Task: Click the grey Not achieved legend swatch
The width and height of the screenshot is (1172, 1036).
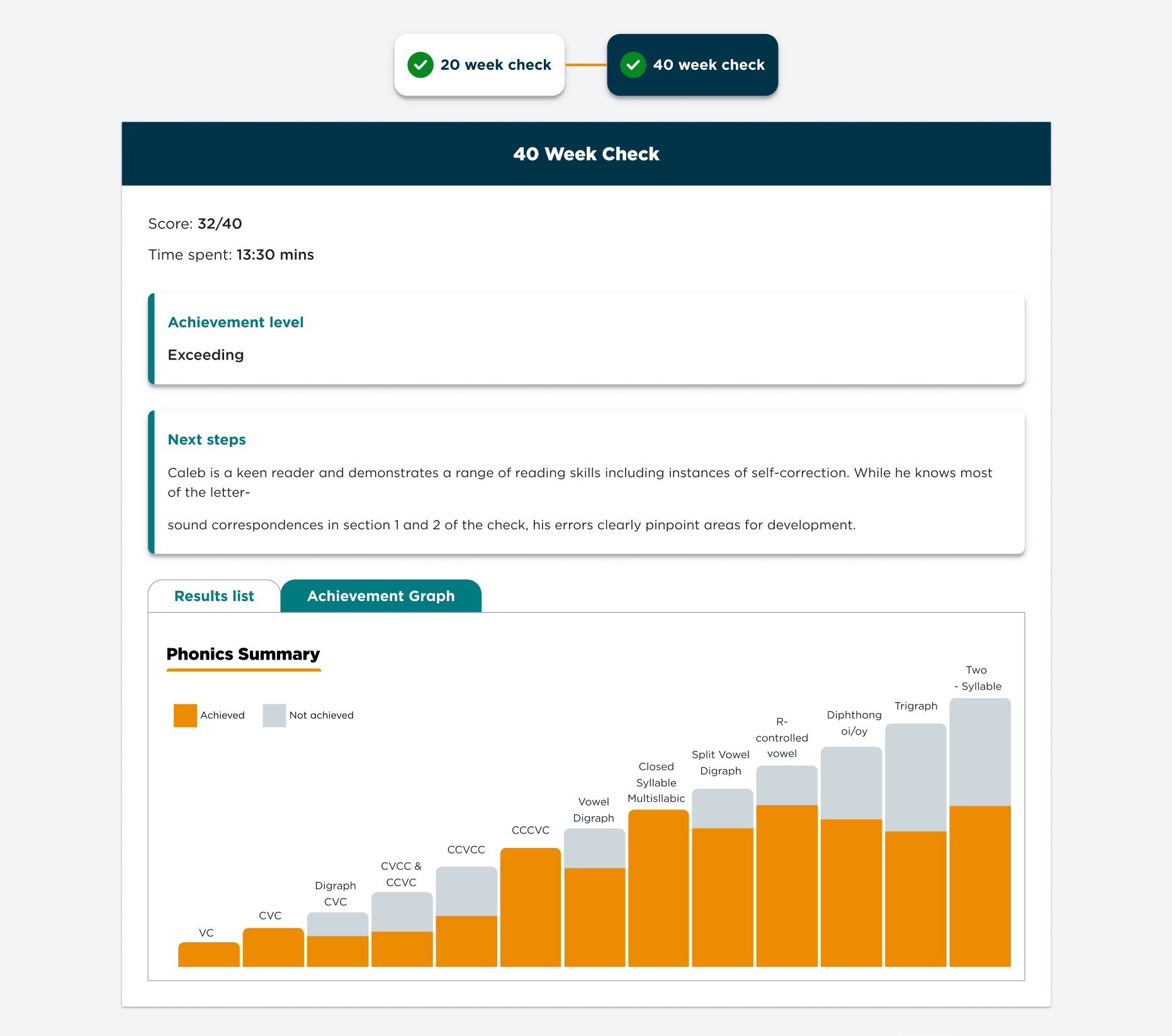Action: coord(274,716)
